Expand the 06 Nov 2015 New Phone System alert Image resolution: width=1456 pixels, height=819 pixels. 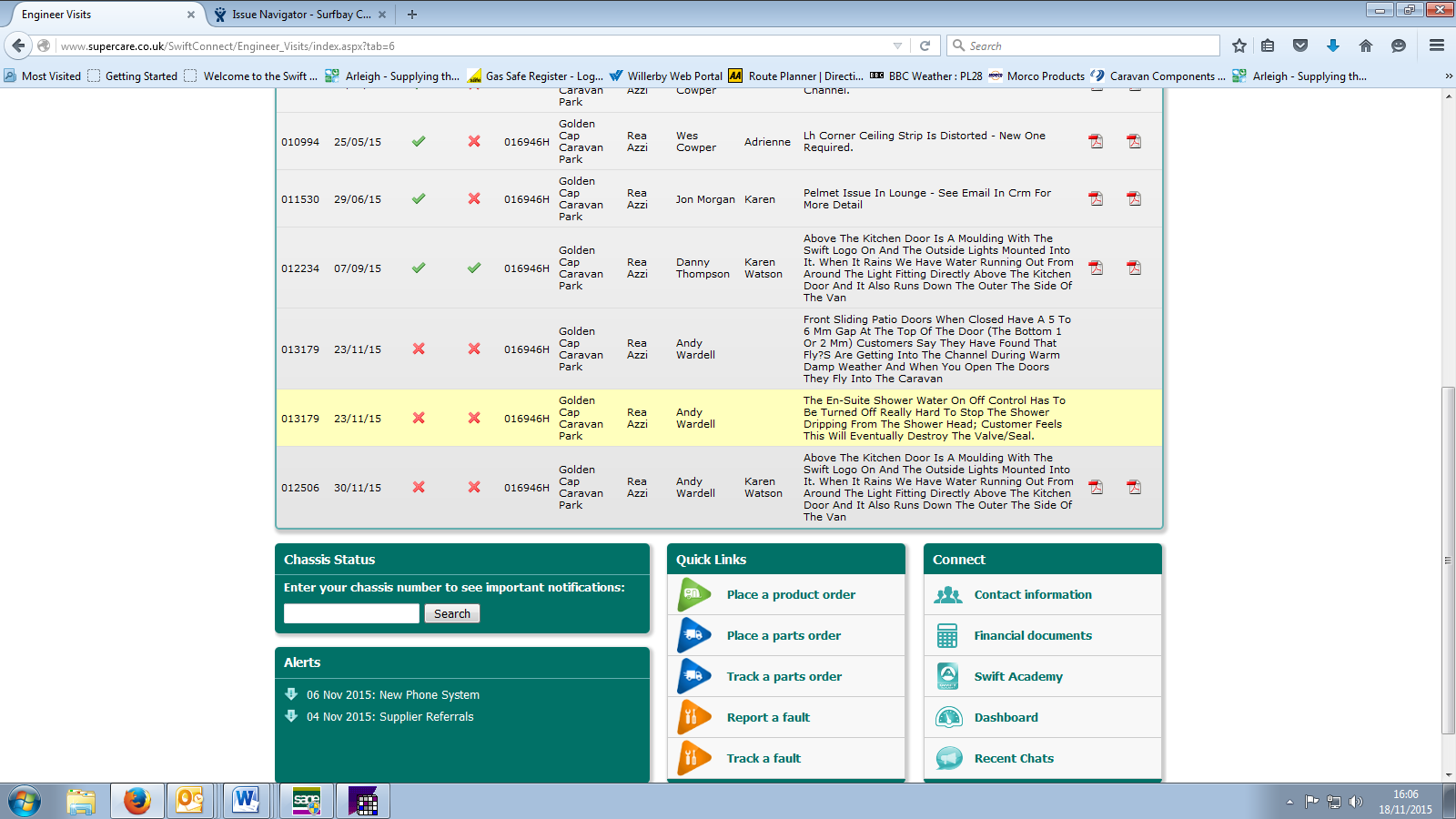tap(291, 694)
